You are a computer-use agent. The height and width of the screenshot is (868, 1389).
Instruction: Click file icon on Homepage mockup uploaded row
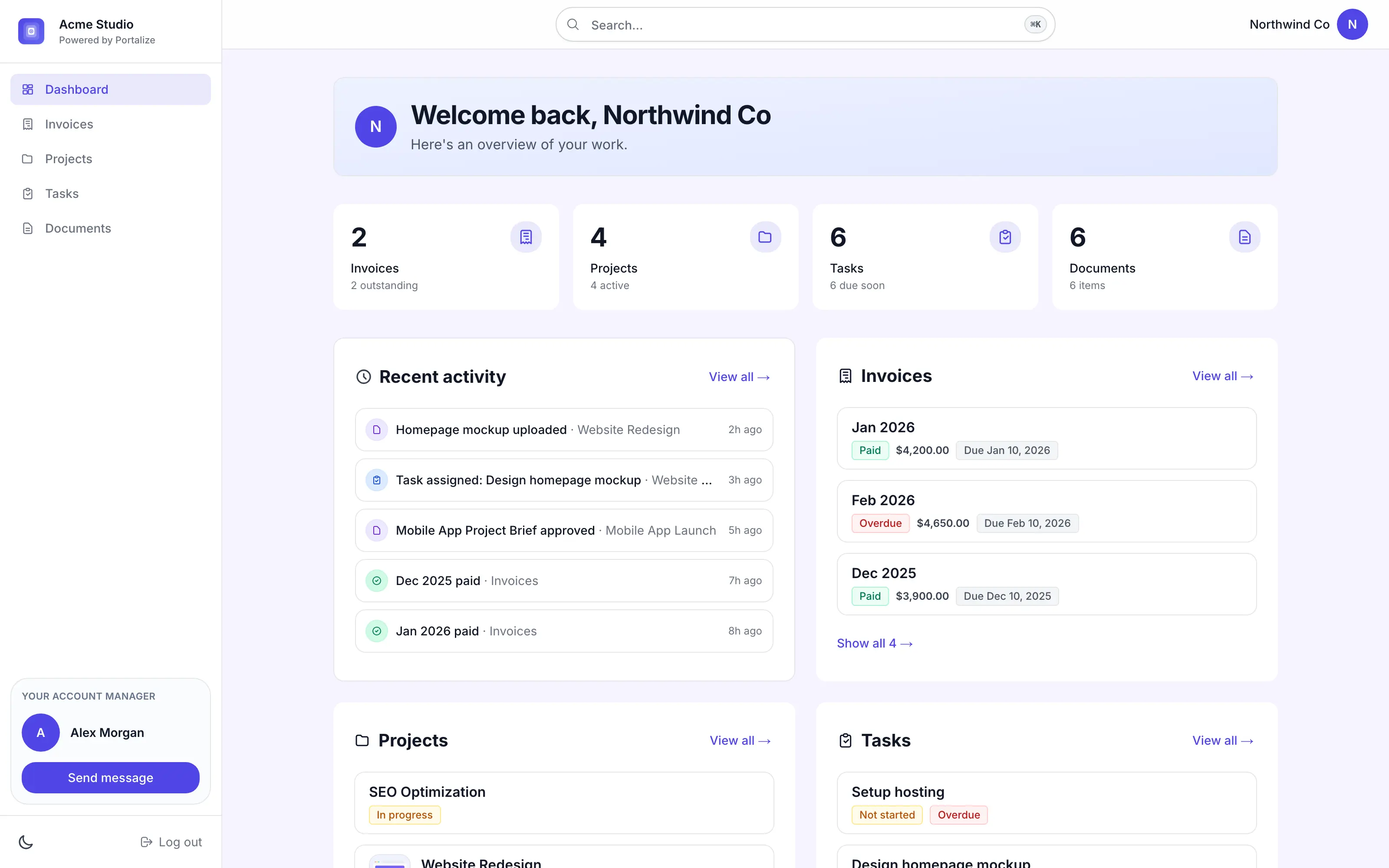tap(376, 430)
